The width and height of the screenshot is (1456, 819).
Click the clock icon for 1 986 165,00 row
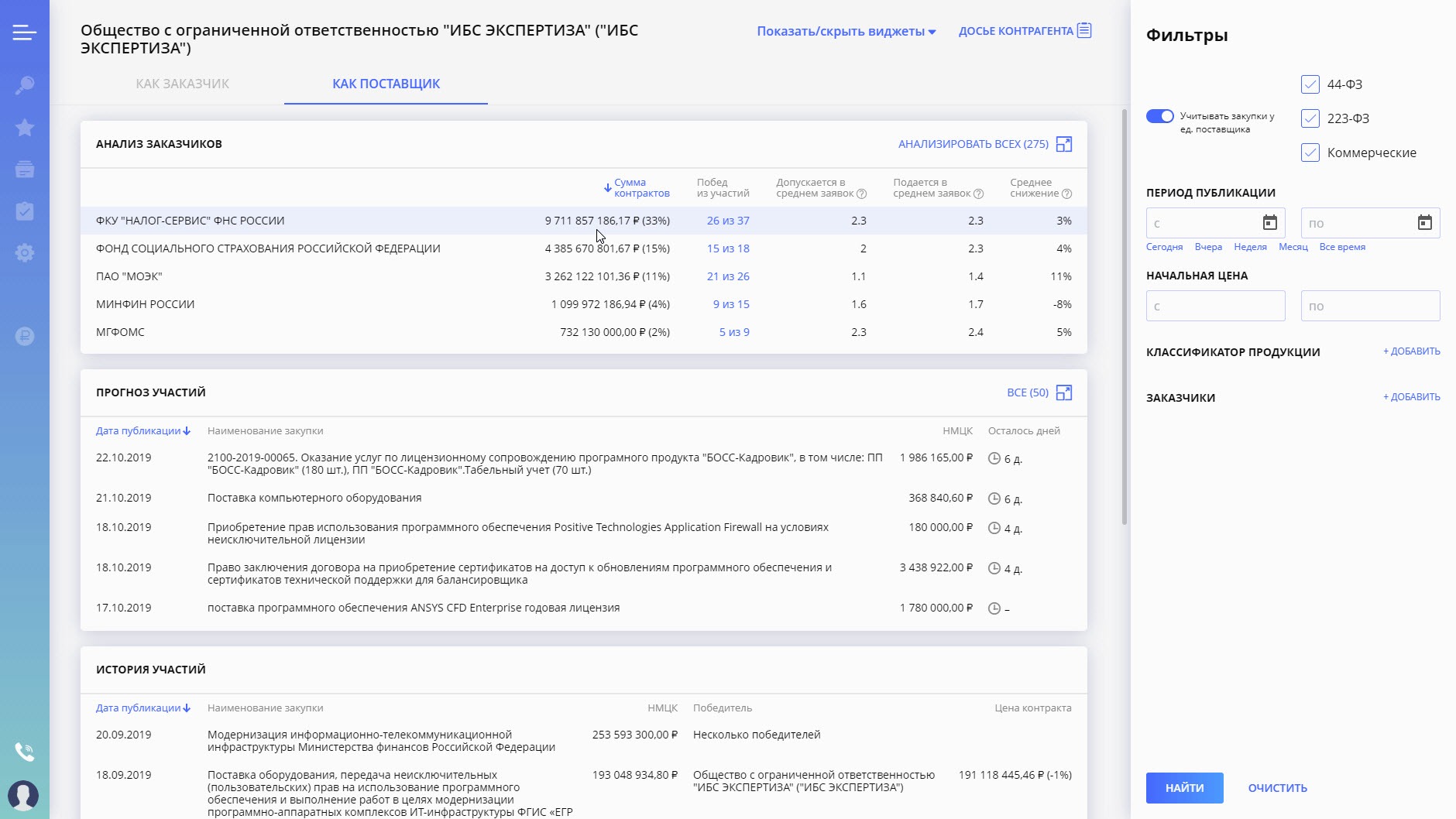point(994,458)
